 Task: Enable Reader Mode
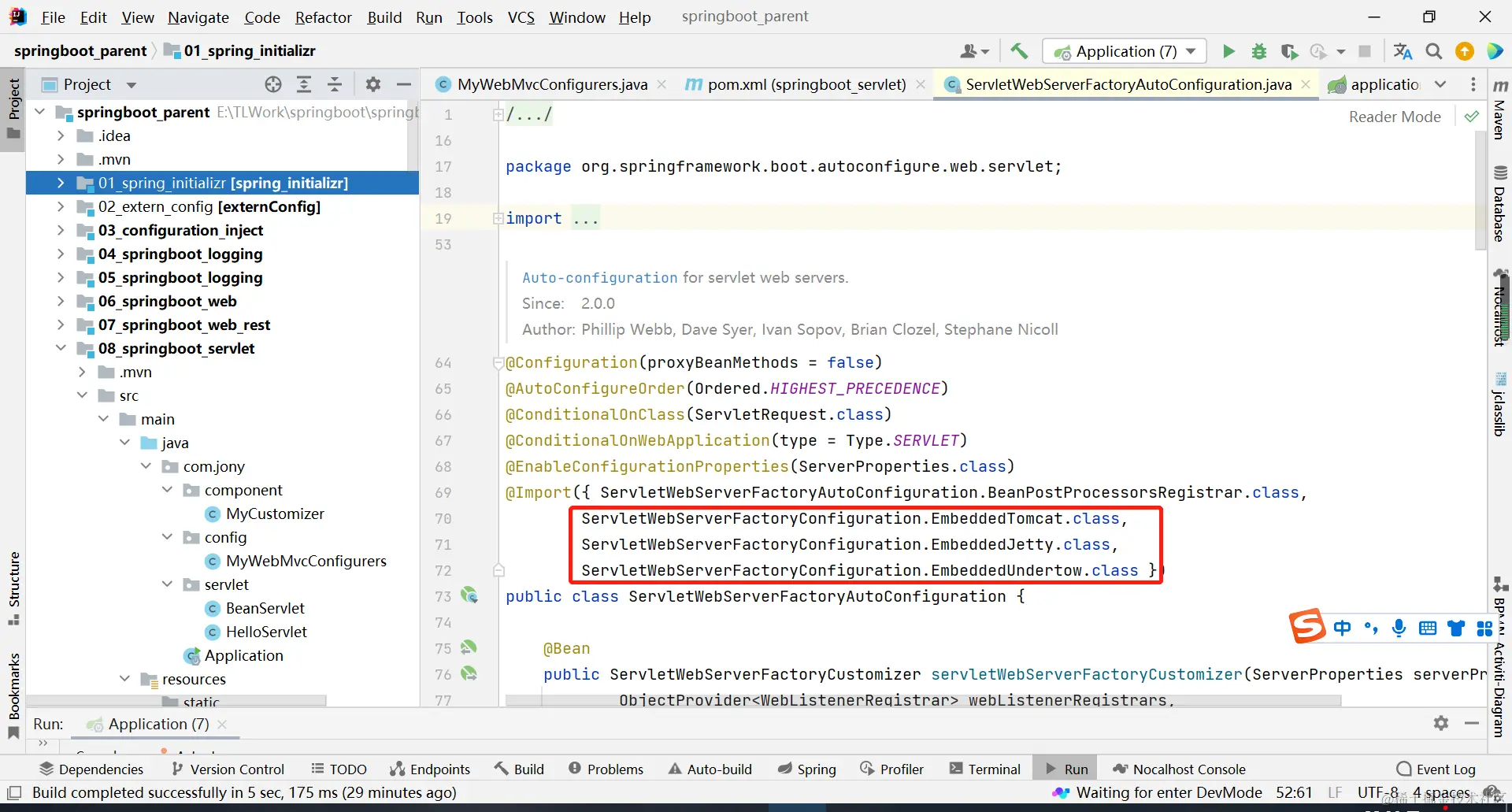[1395, 117]
